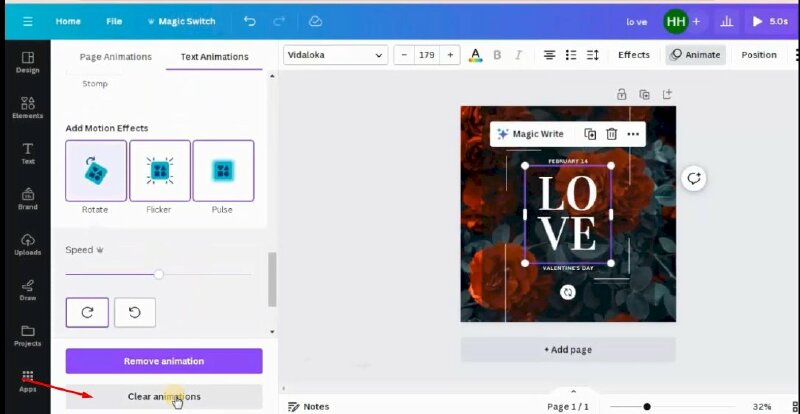Open the Apps sidebar panel
This screenshot has height=414, width=800.
click(28, 382)
